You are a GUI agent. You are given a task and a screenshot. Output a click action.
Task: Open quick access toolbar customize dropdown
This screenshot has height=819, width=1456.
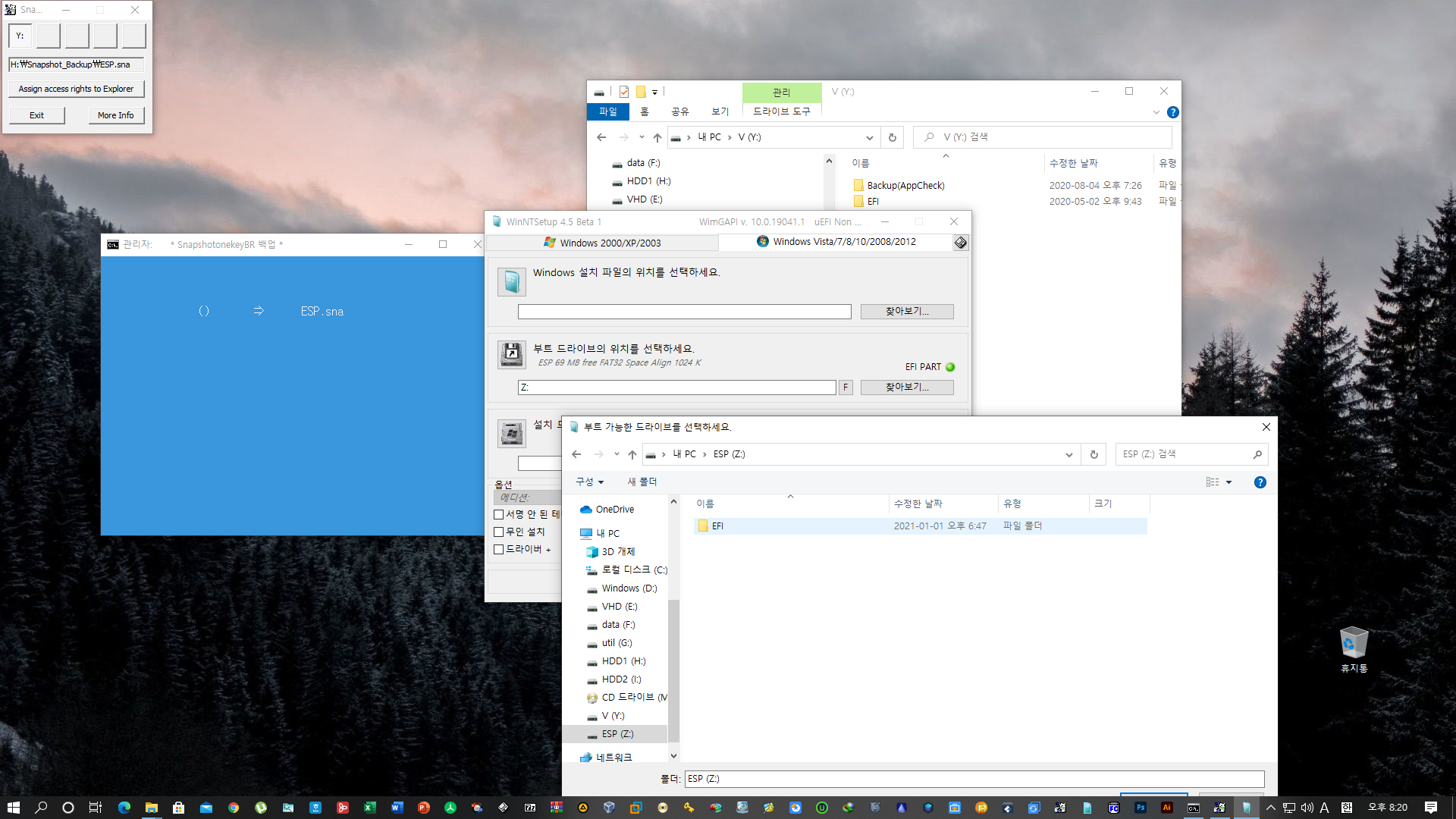click(654, 92)
